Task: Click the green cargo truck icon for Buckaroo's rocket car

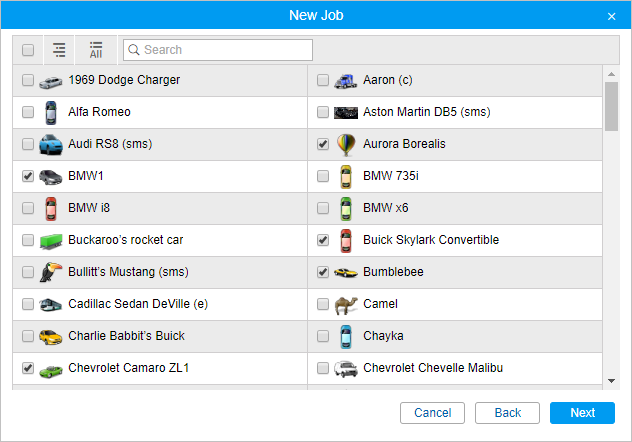Action: click(51, 240)
